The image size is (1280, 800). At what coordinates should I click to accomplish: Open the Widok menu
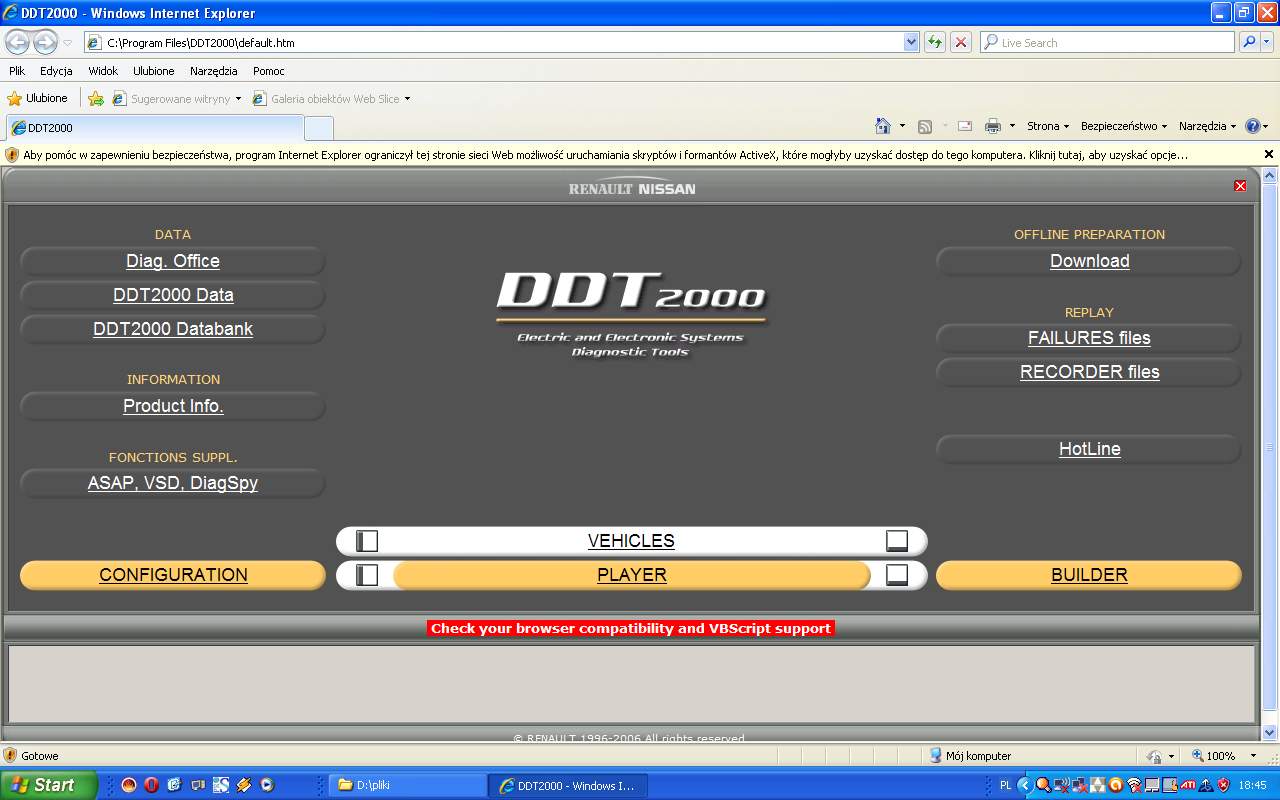pos(103,71)
